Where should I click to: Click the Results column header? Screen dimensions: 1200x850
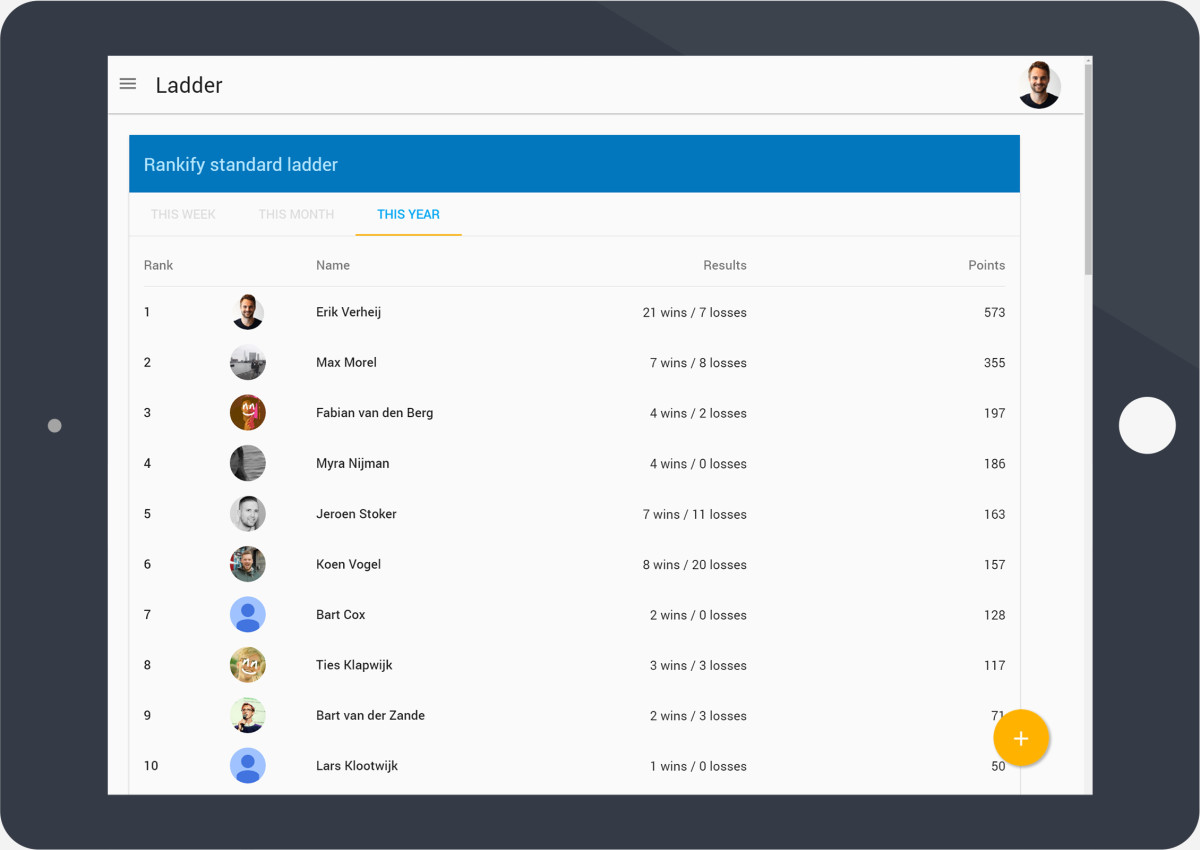click(x=725, y=265)
